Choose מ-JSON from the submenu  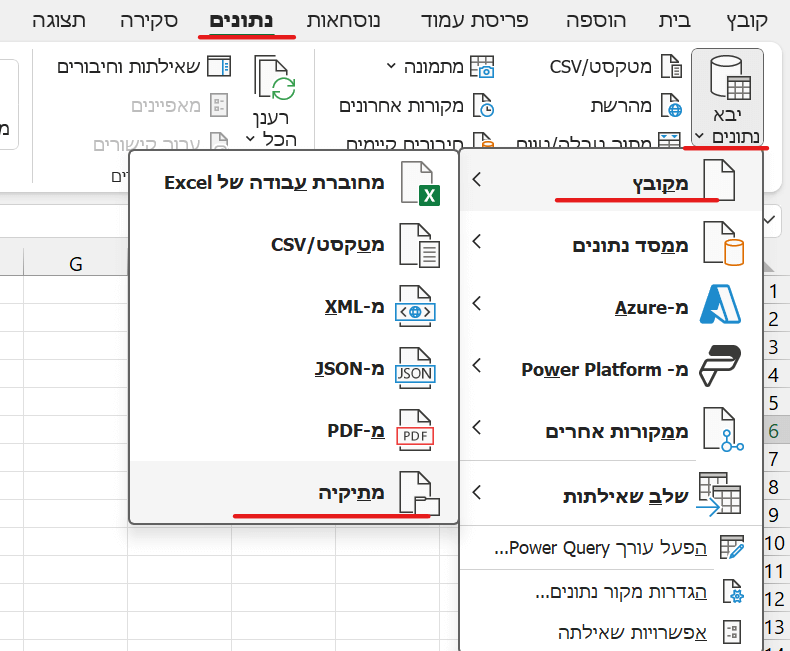(294, 368)
